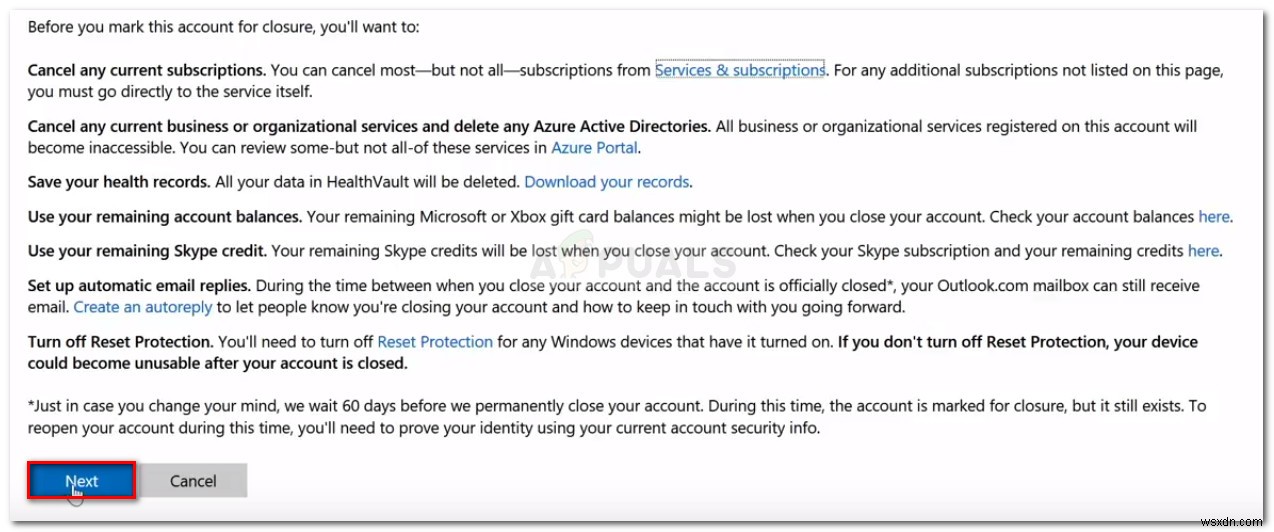Click 'Cancel any current business or organizational services' text
This screenshot has height=532, width=1274.
pyautogui.click(x=369, y=127)
